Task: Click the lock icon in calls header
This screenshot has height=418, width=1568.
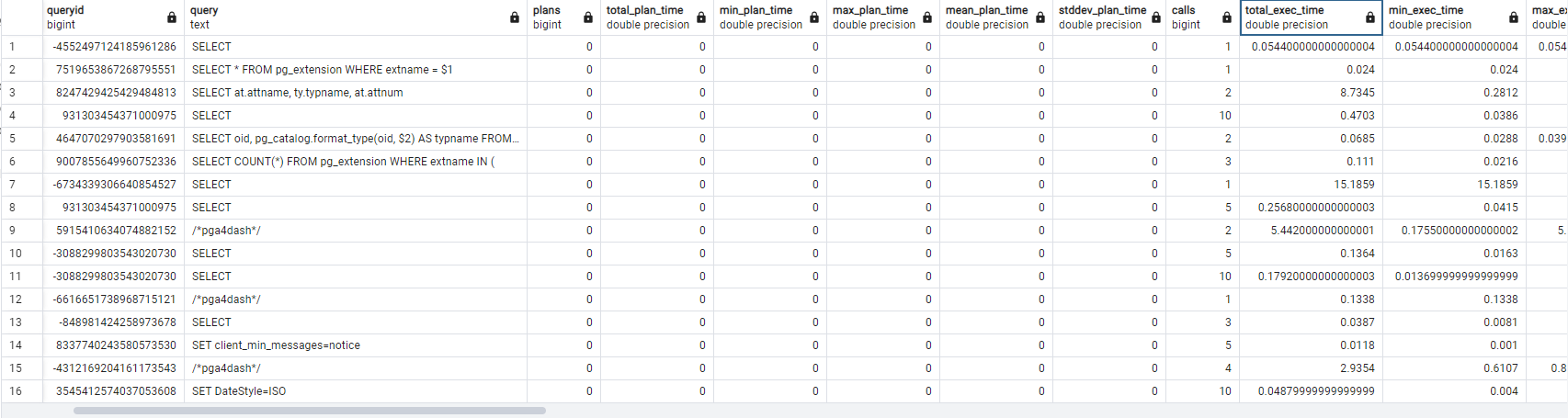Action: [1227, 17]
